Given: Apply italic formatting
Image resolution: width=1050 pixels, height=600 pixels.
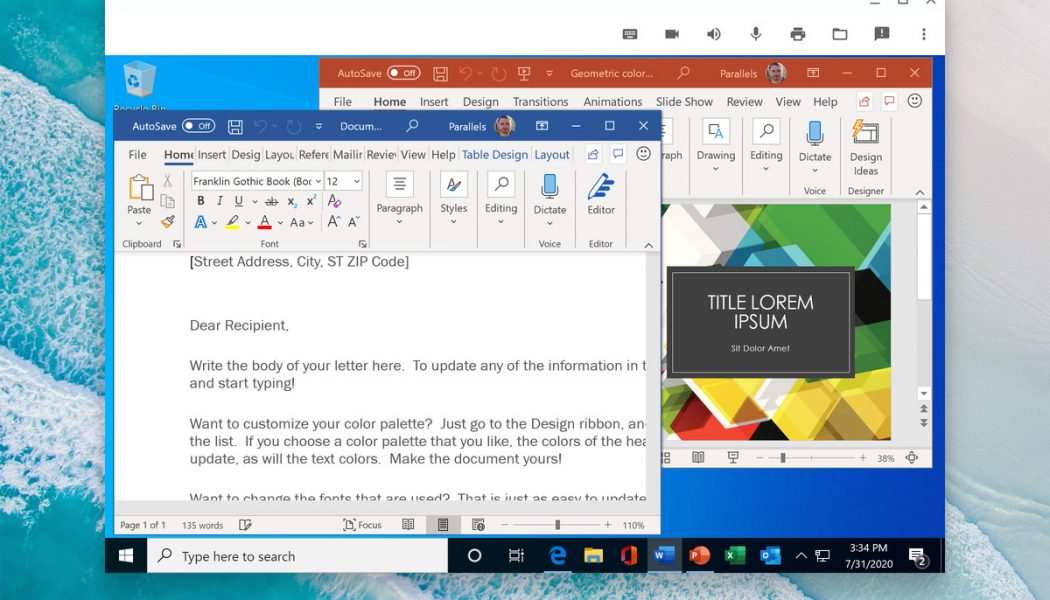Looking at the screenshot, I should [220, 200].
